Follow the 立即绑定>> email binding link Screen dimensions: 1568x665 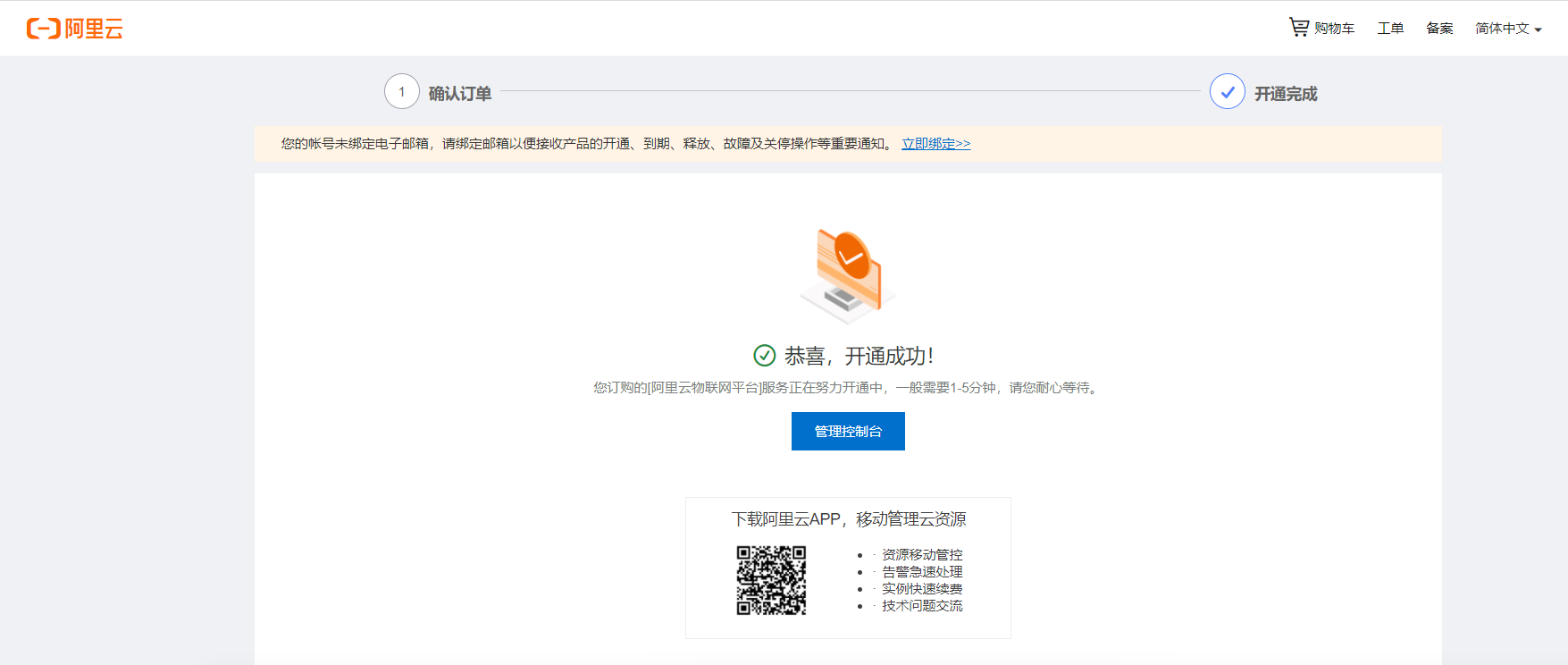(935, 144)
